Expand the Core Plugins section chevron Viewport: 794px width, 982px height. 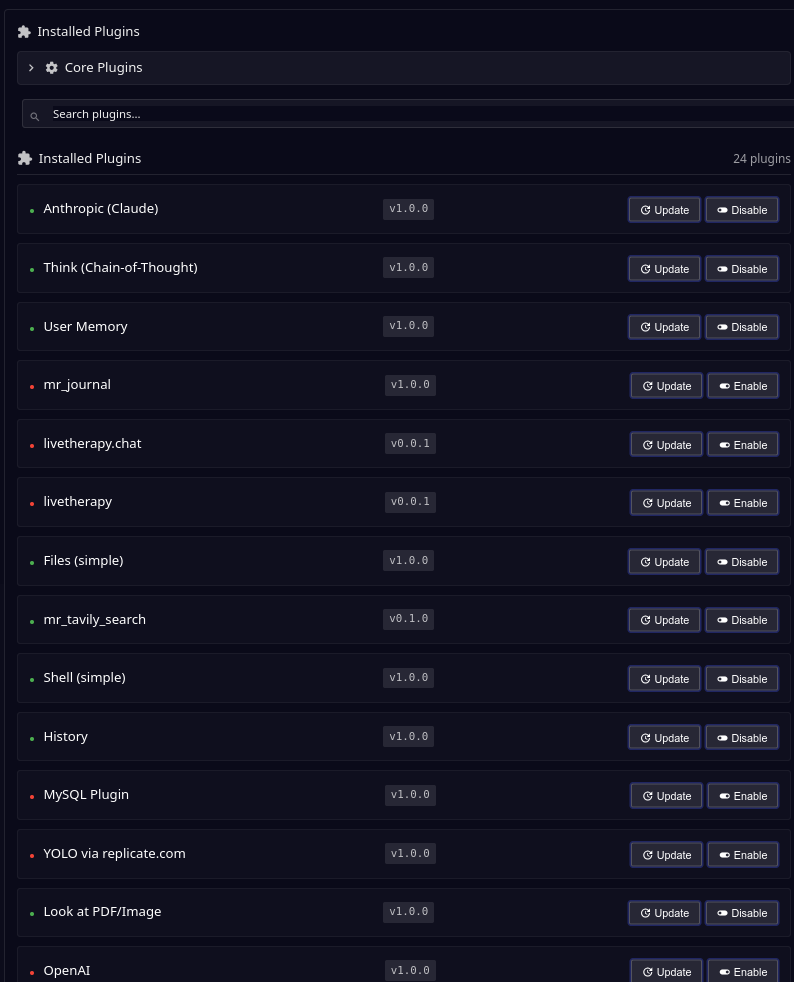(31, 68)
